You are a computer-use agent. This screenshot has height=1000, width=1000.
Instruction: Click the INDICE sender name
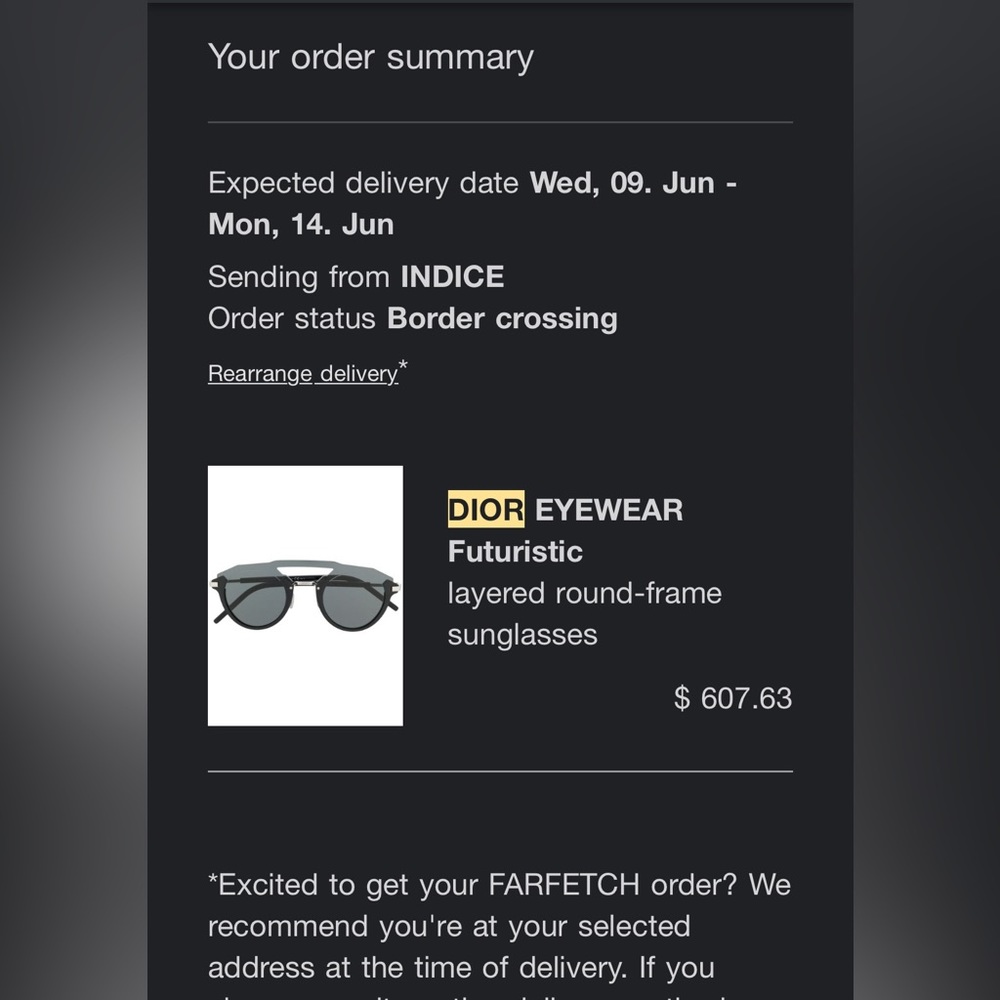tap(452, 276)
